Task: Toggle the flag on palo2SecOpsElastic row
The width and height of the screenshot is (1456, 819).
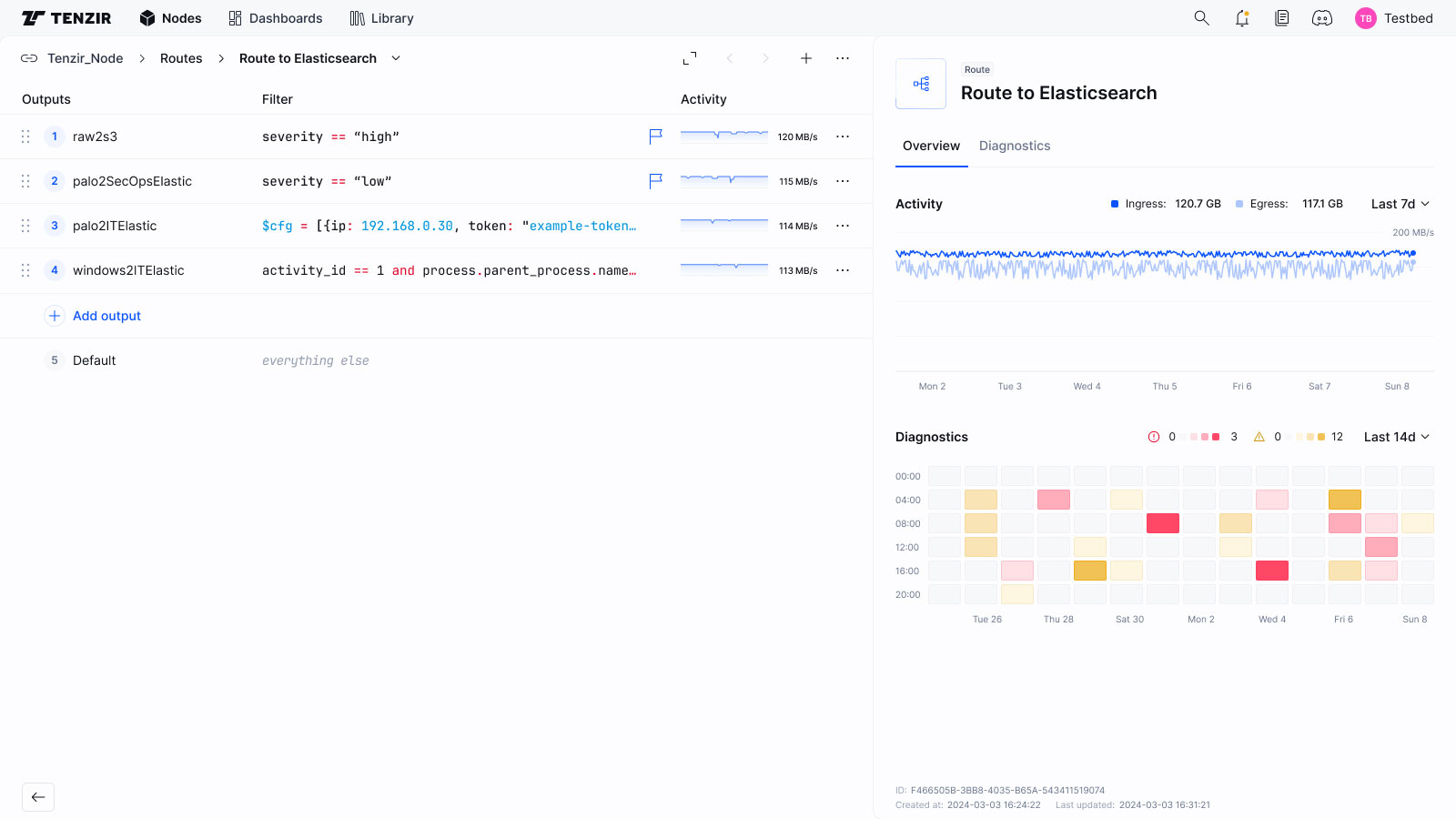Action: pos(655,181)
